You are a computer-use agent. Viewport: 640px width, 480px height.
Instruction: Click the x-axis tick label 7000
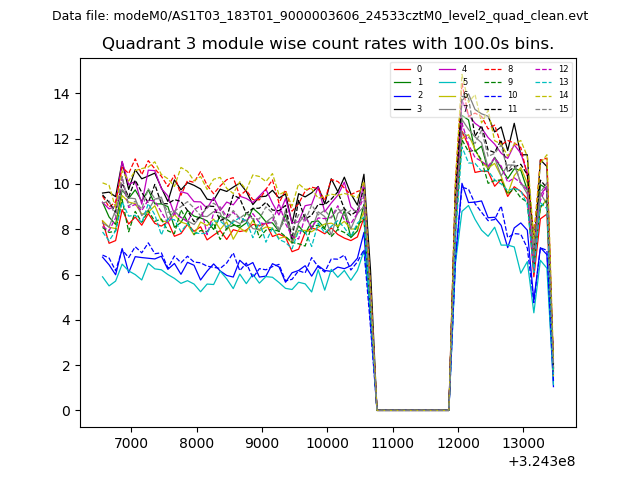[x=131, y=443]
